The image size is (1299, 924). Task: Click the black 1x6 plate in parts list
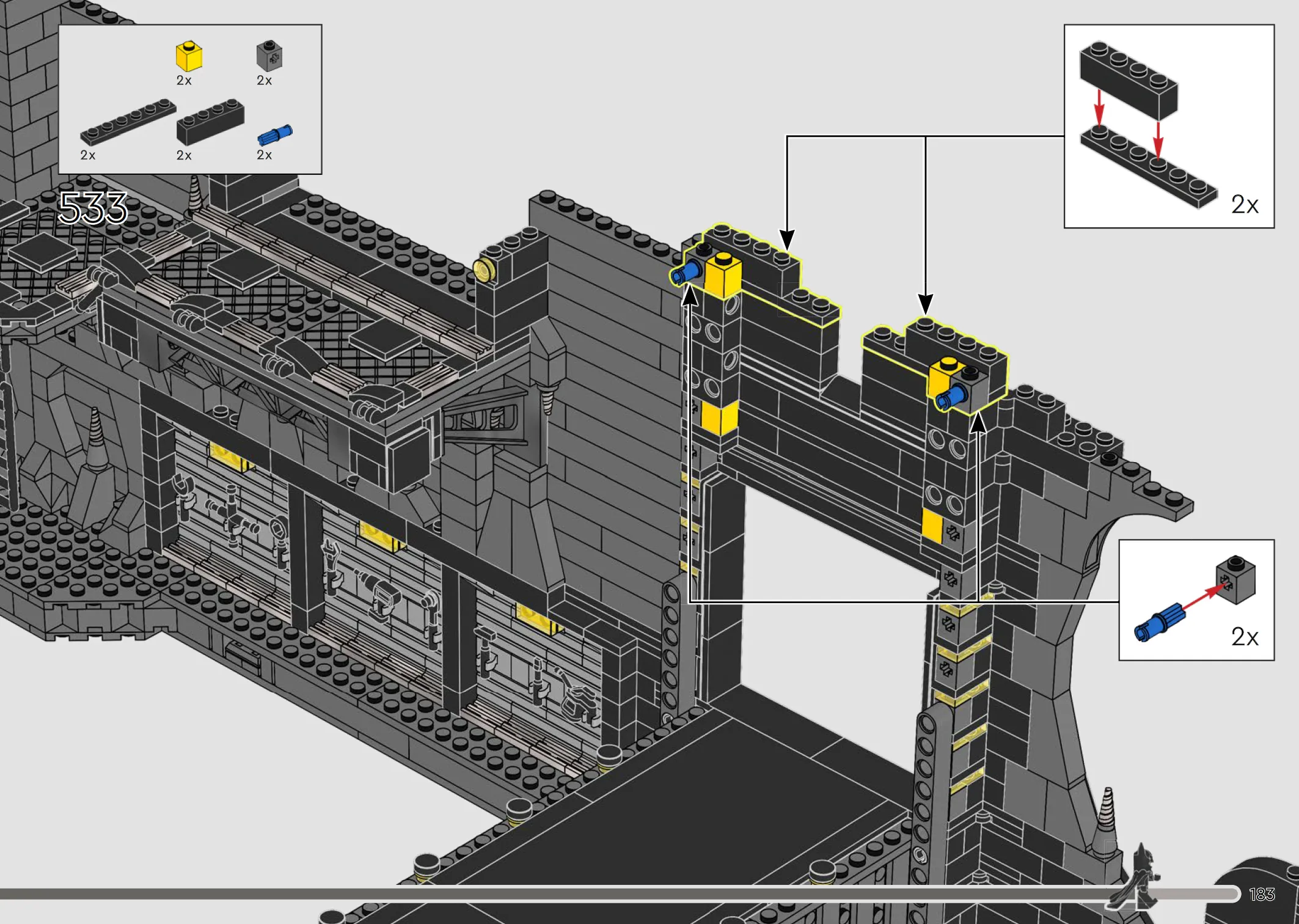128,122
